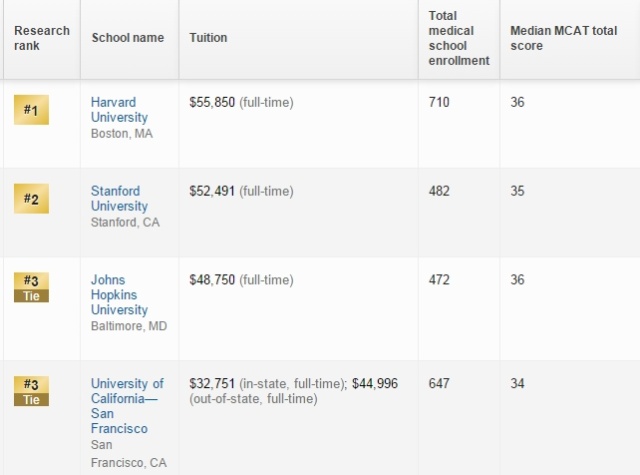This screenshot has height=475, width=640.
Task: Click Stanford's median MCAT score 35
Action: (517, 191)
